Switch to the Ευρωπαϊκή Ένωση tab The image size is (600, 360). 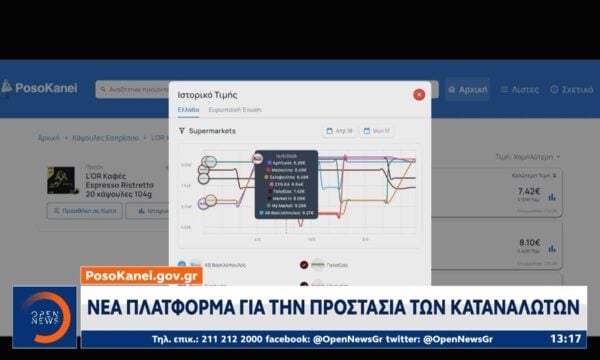coord(235,110)
